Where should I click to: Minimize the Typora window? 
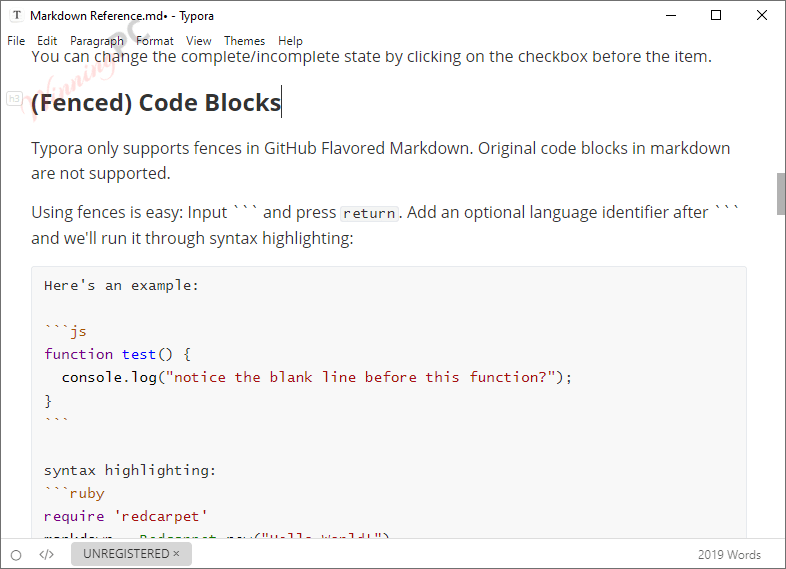pyautogui.click(x=670, y=15)
